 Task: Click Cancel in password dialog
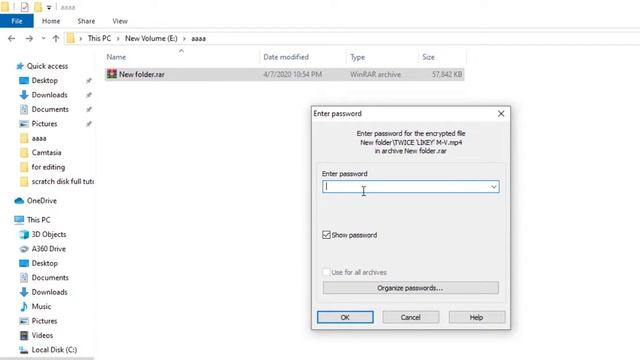411,317
